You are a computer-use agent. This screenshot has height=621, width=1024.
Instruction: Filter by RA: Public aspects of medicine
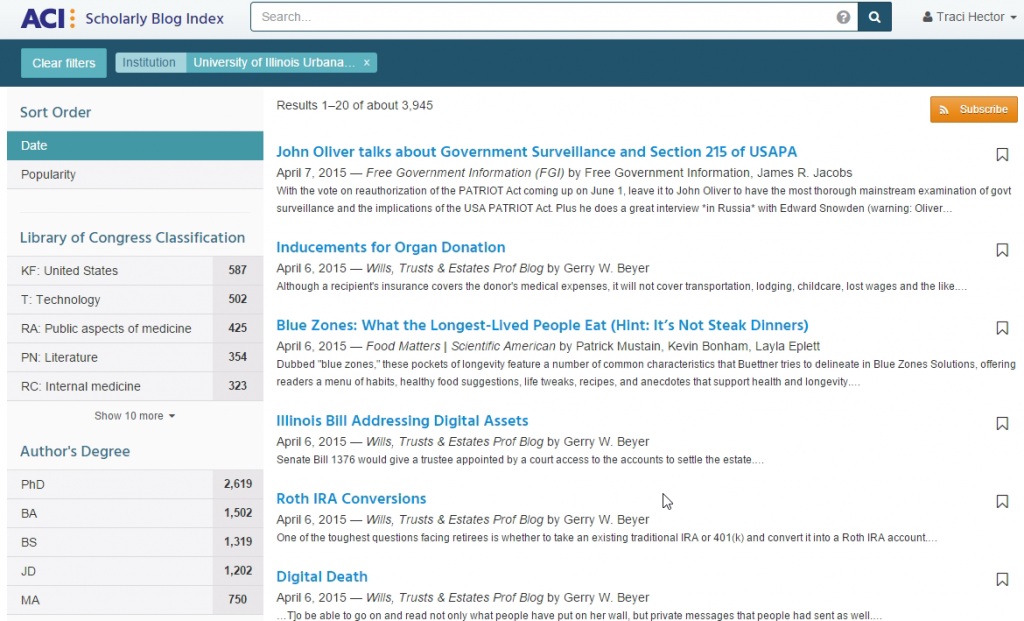[135, 328]
